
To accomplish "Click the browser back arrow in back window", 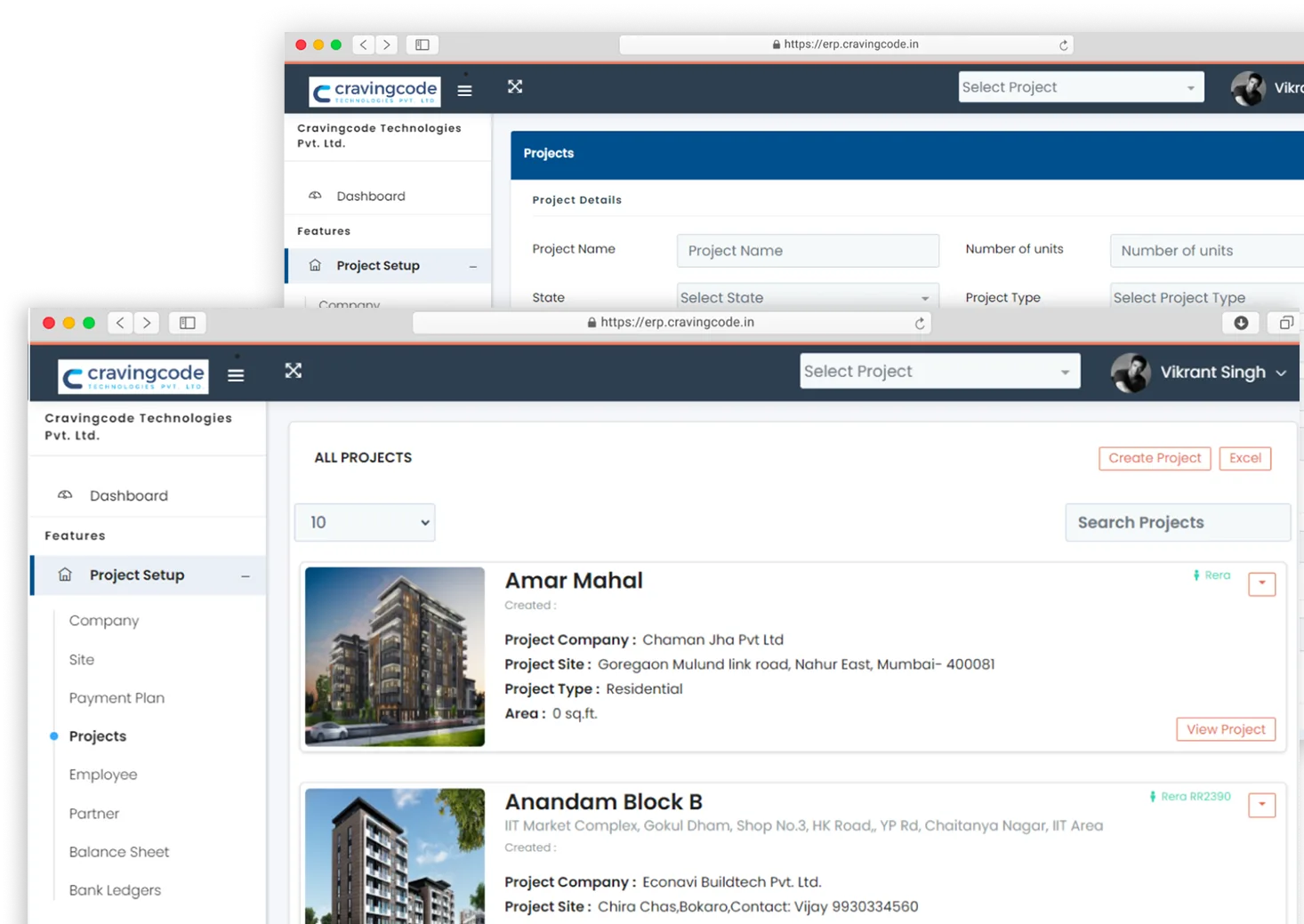I will [363, 44].
